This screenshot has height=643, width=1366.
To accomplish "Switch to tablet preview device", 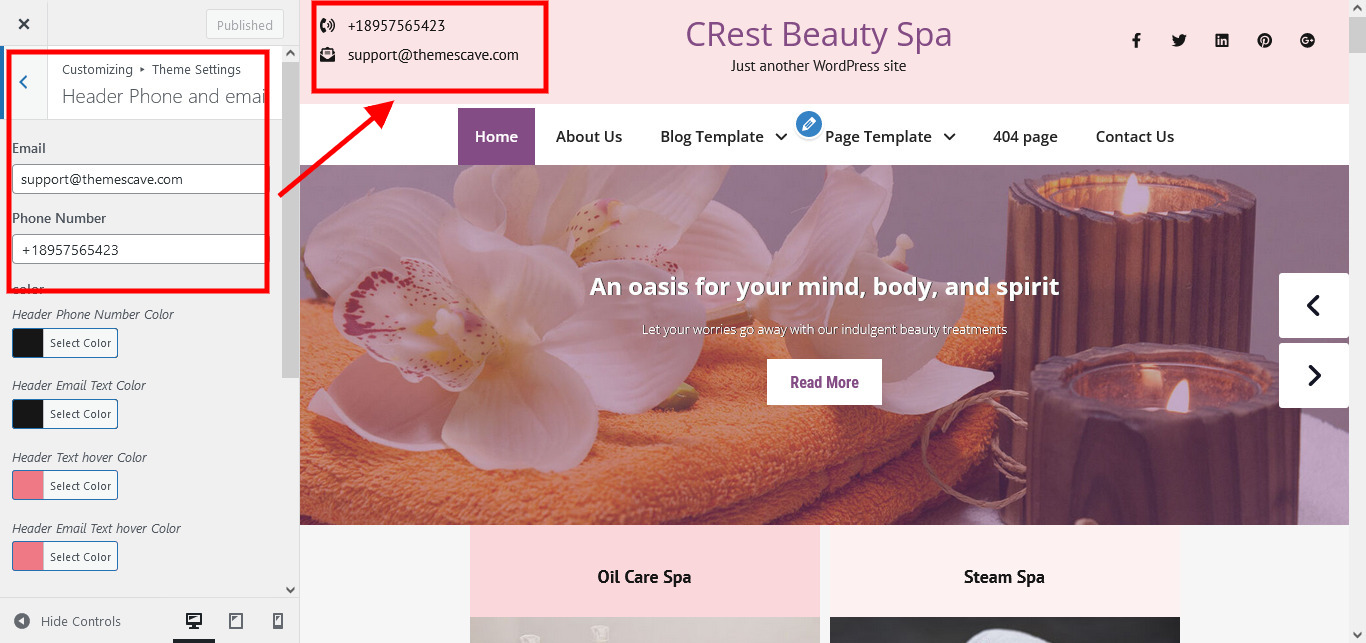I will (236, 621).
